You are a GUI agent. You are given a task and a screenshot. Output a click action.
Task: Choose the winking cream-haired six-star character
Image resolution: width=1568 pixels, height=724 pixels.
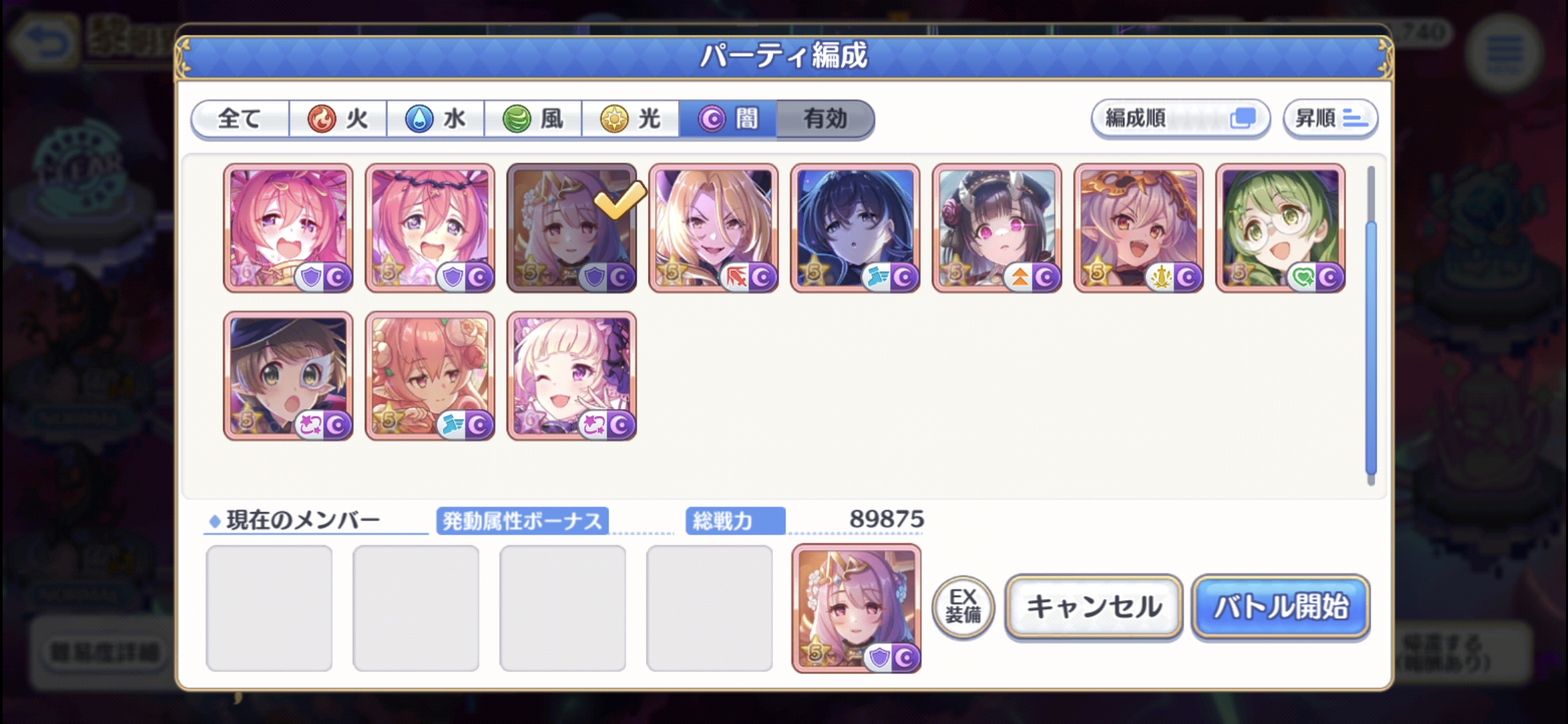coord(572,376)
